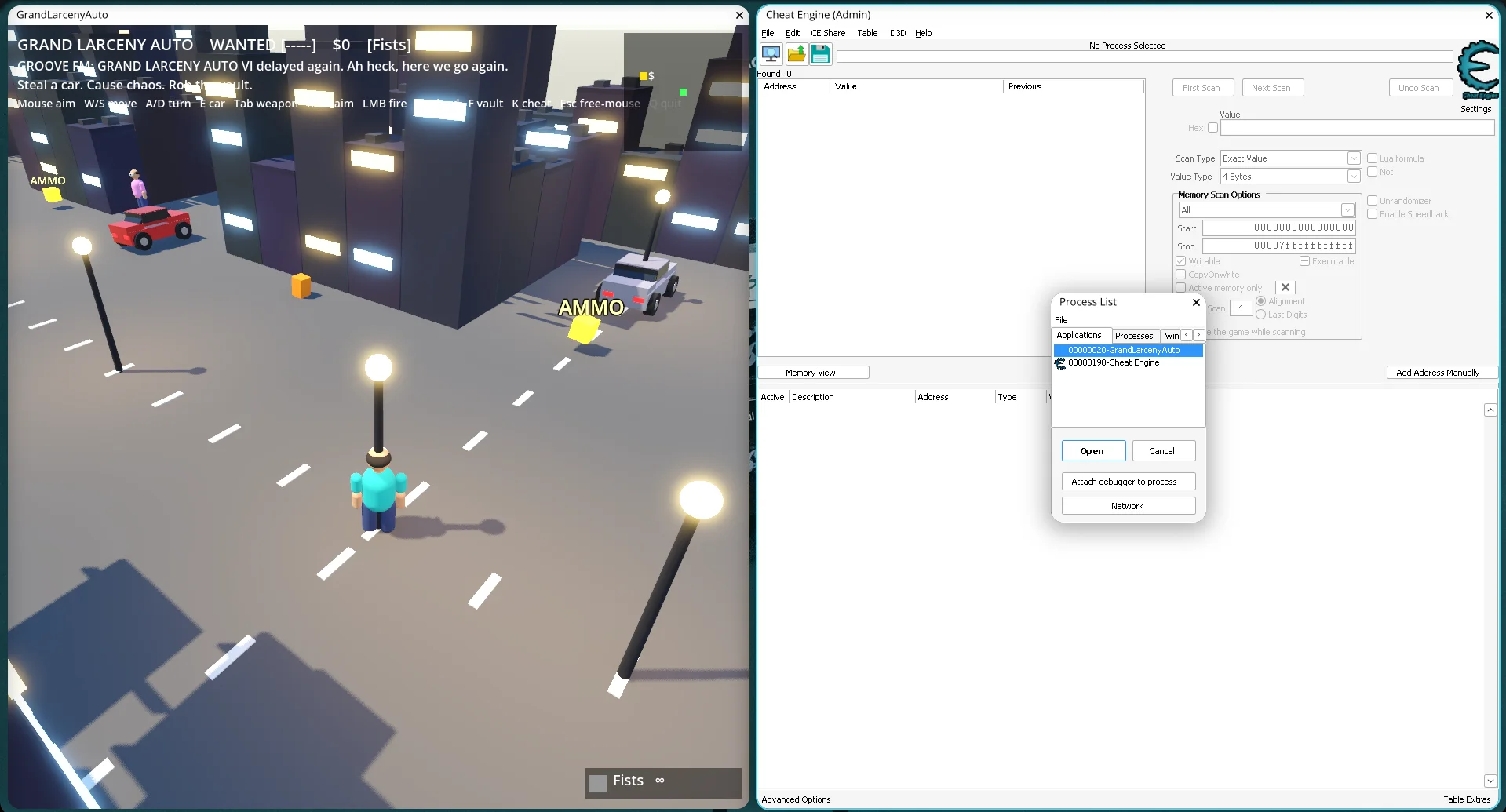Click the load table folder icon
1506x812 pixels.
tap(797, 54)
